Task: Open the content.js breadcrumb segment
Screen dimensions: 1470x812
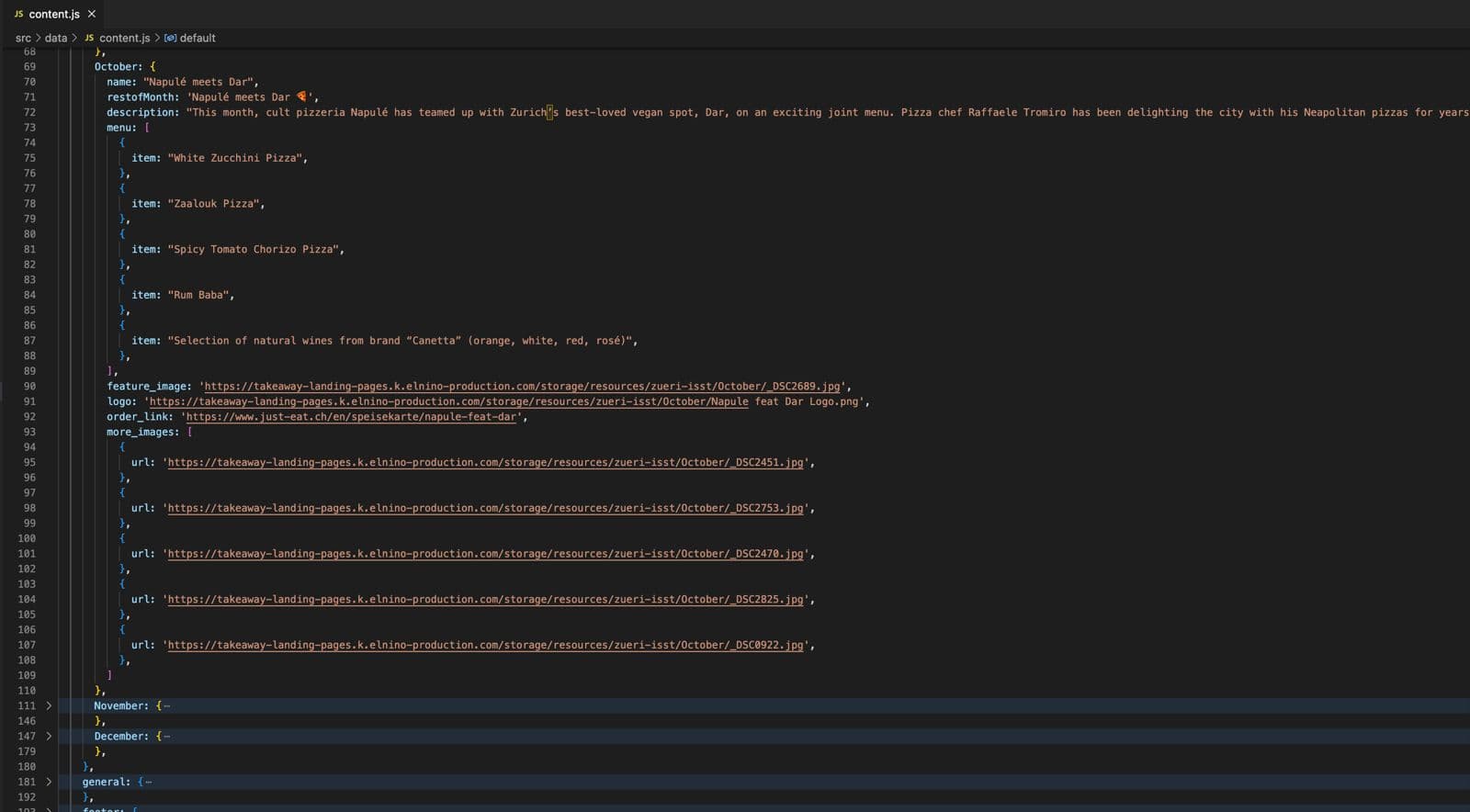Action: [124, 38]
